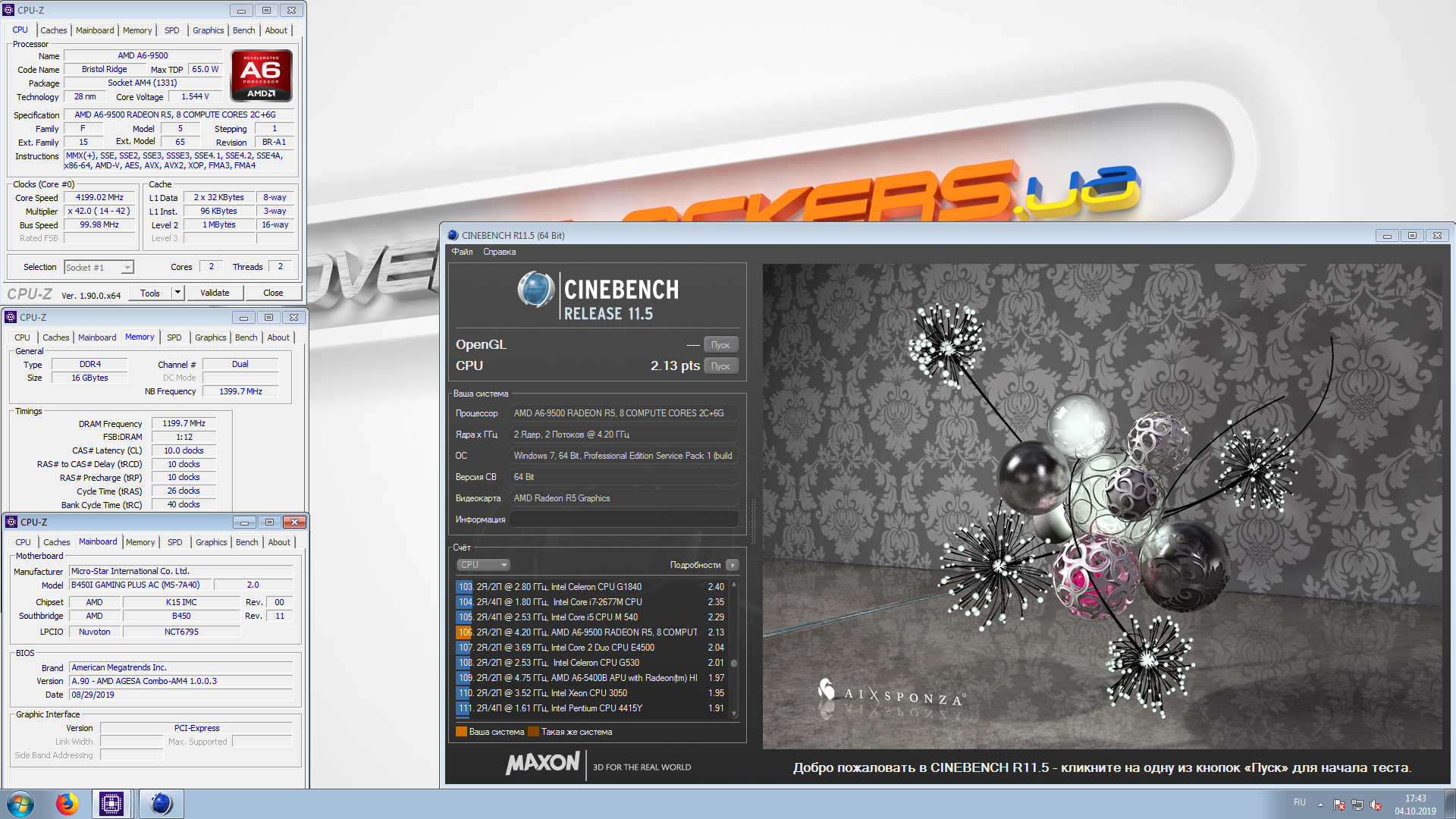Click the Cinebench title bar sphere icon
1456x819 pixels.
[453, 235]
